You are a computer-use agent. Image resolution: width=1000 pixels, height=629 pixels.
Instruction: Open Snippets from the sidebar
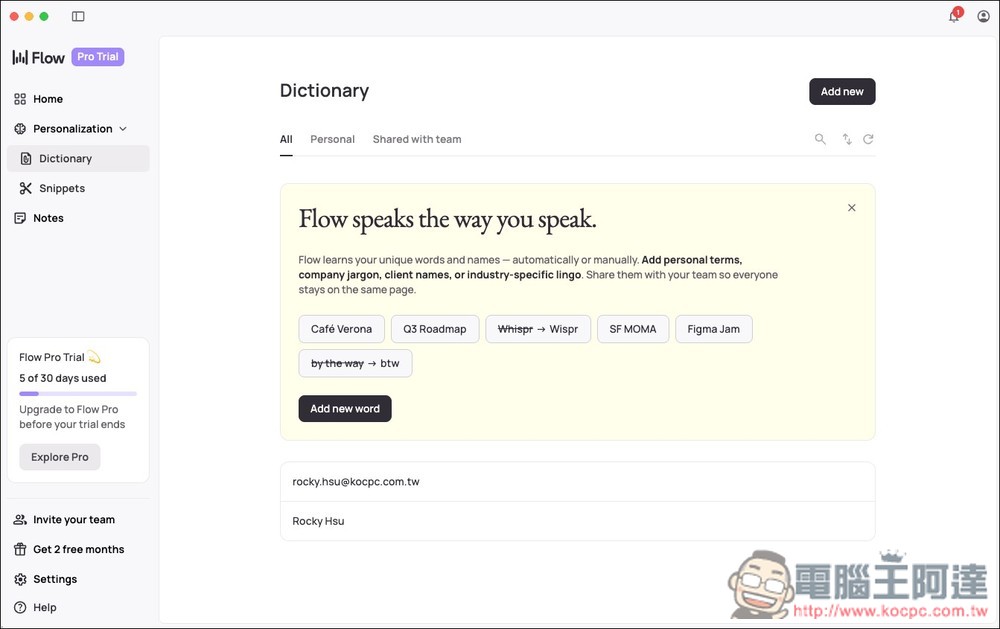pyautogui.click(x=62, y=188)
